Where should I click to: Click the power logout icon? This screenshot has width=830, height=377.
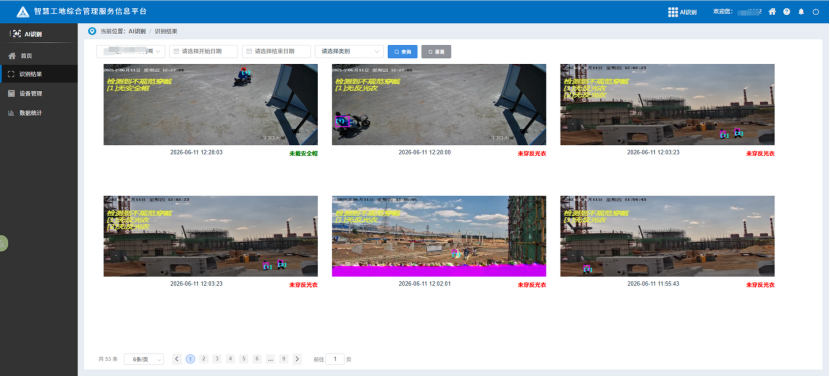coord(816,12)
